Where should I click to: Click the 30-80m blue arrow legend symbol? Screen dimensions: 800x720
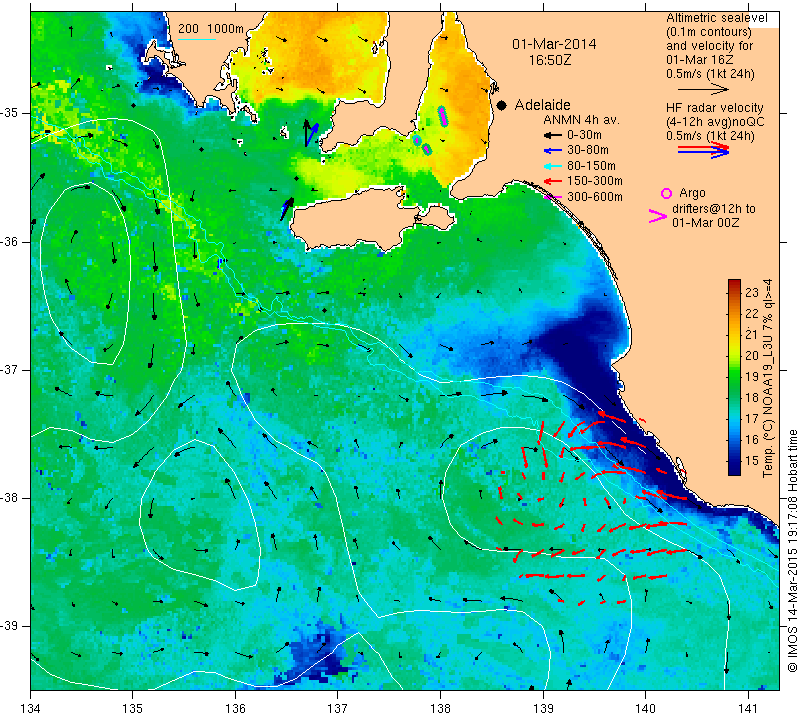[x=552, y=151]
